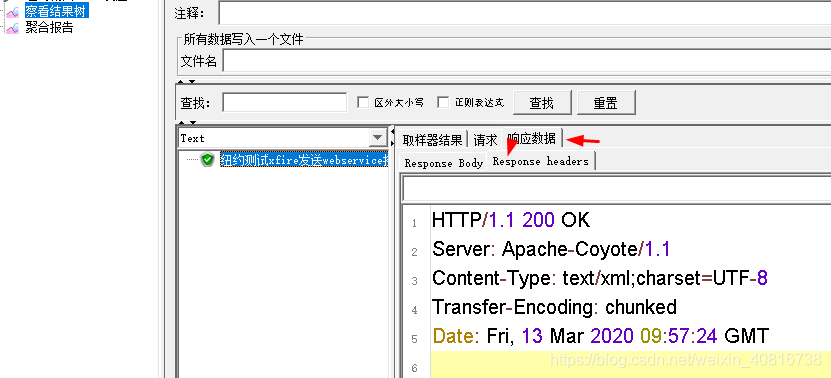Click into the 查找 search box
Image resolution: width=831 pixels, height=378 pixels.
(x=285, y=102)
